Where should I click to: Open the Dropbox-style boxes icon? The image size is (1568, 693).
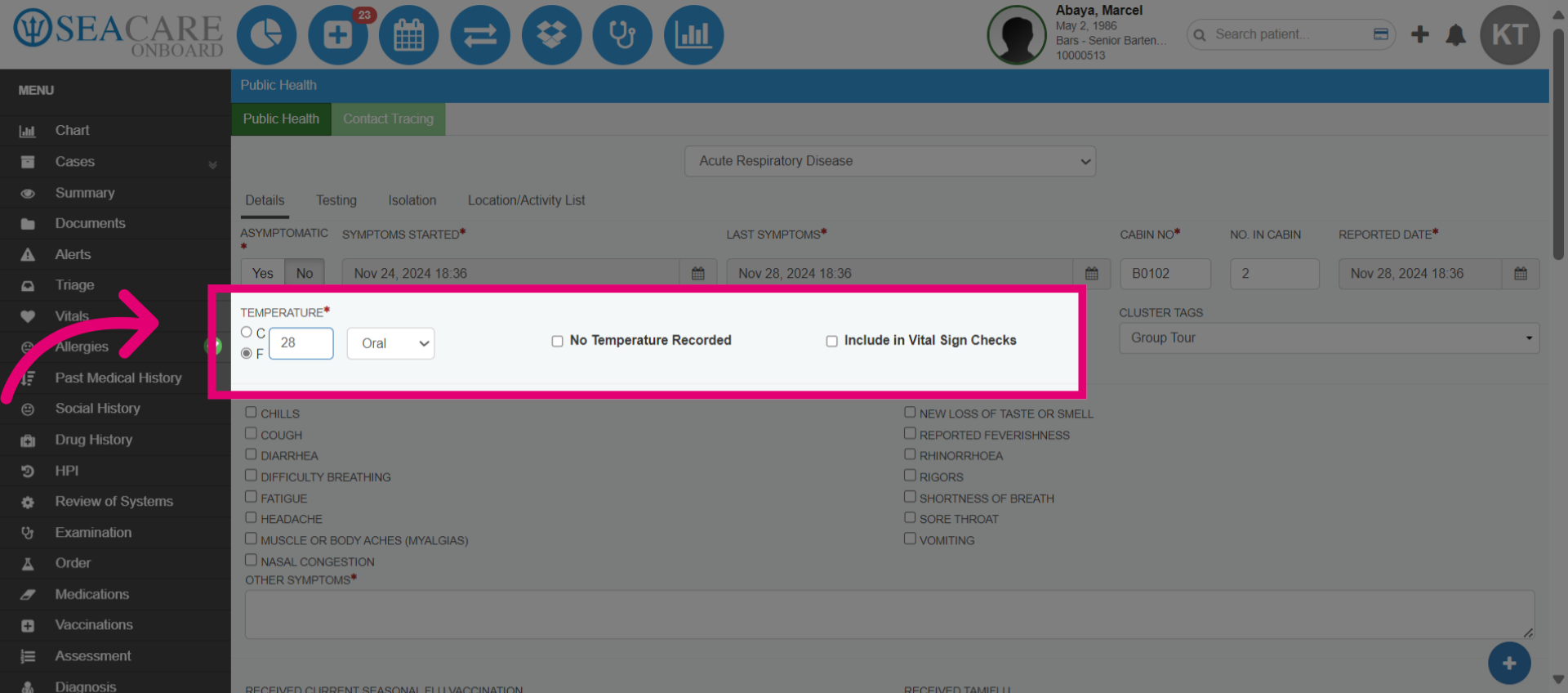(551, 35)
